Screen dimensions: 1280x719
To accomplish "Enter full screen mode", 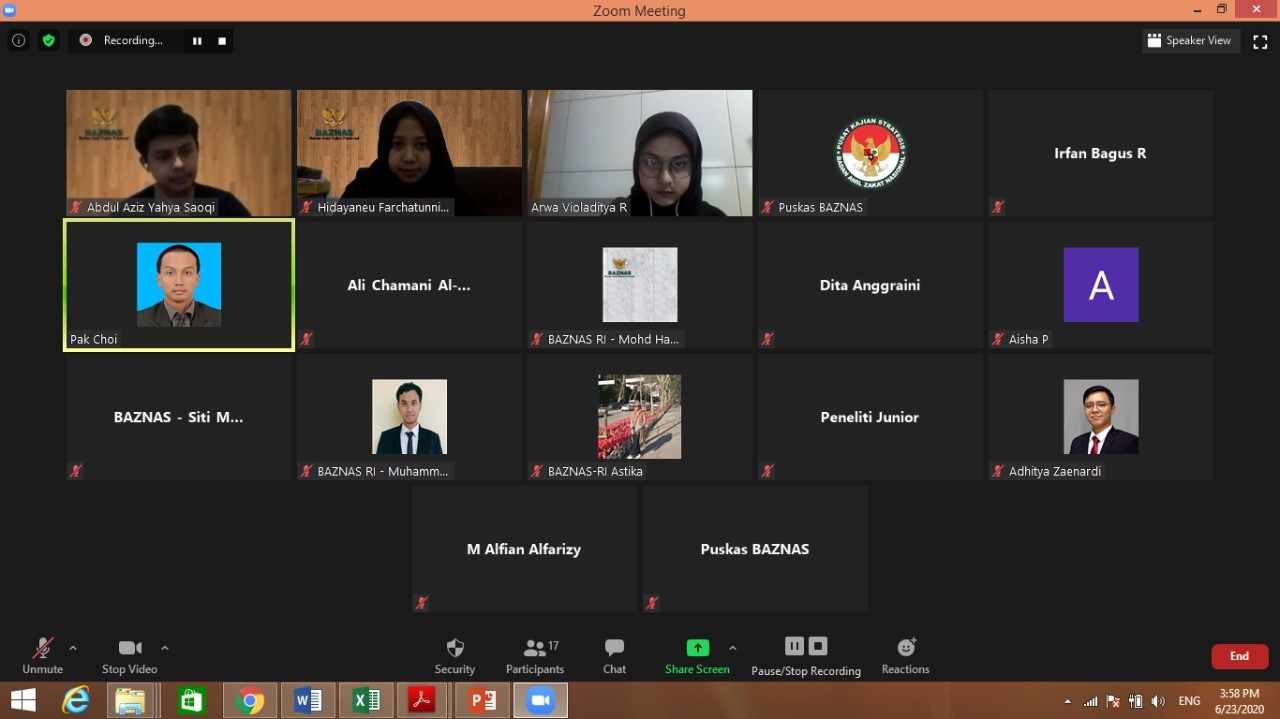I will (x=1260, y=41).
